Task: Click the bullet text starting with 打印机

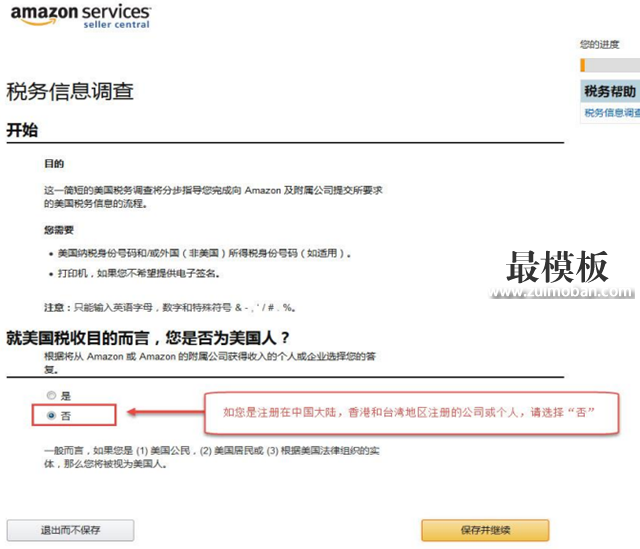Action: [139, 273]
